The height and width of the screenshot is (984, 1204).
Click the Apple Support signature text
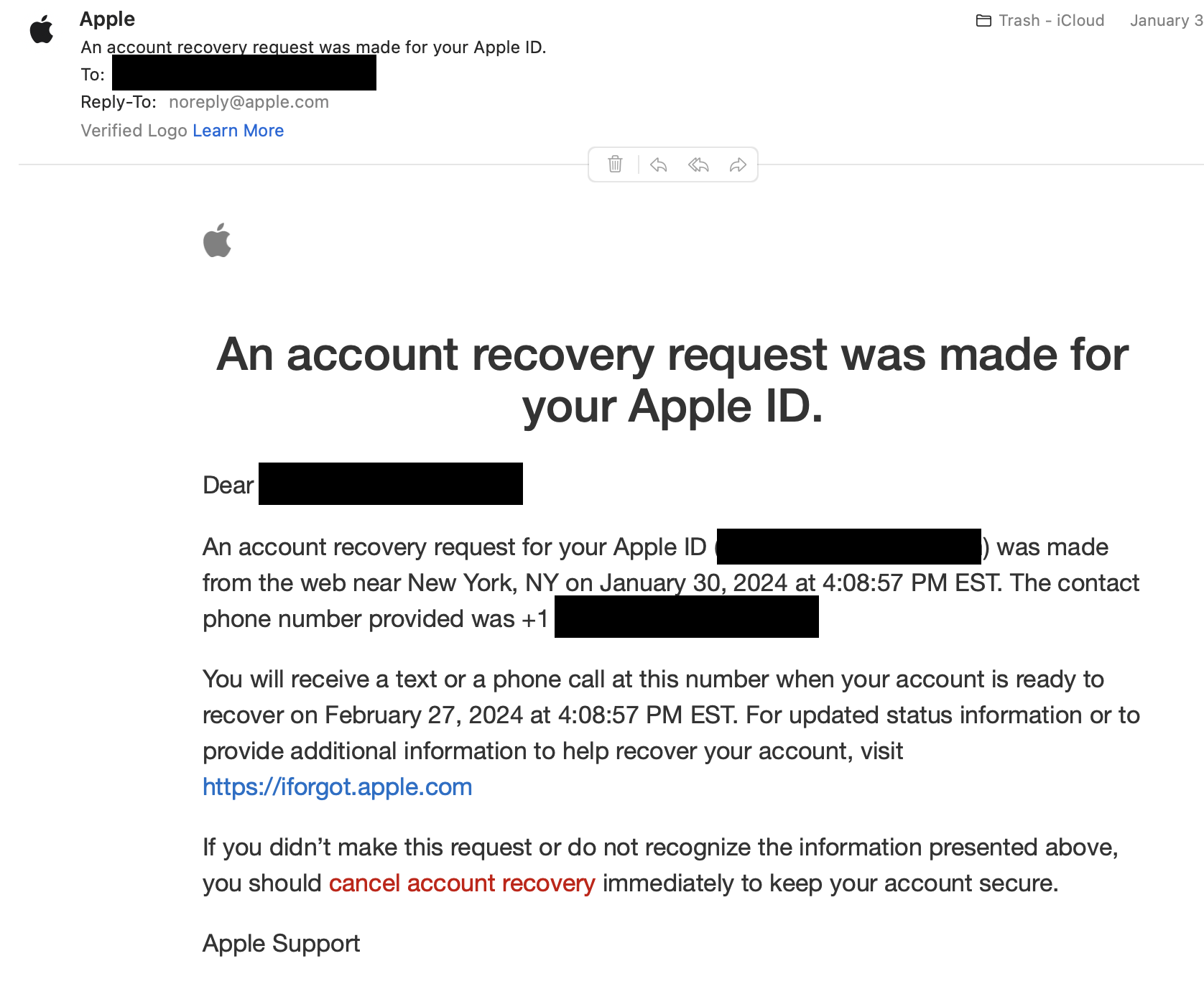click(281, 944)
